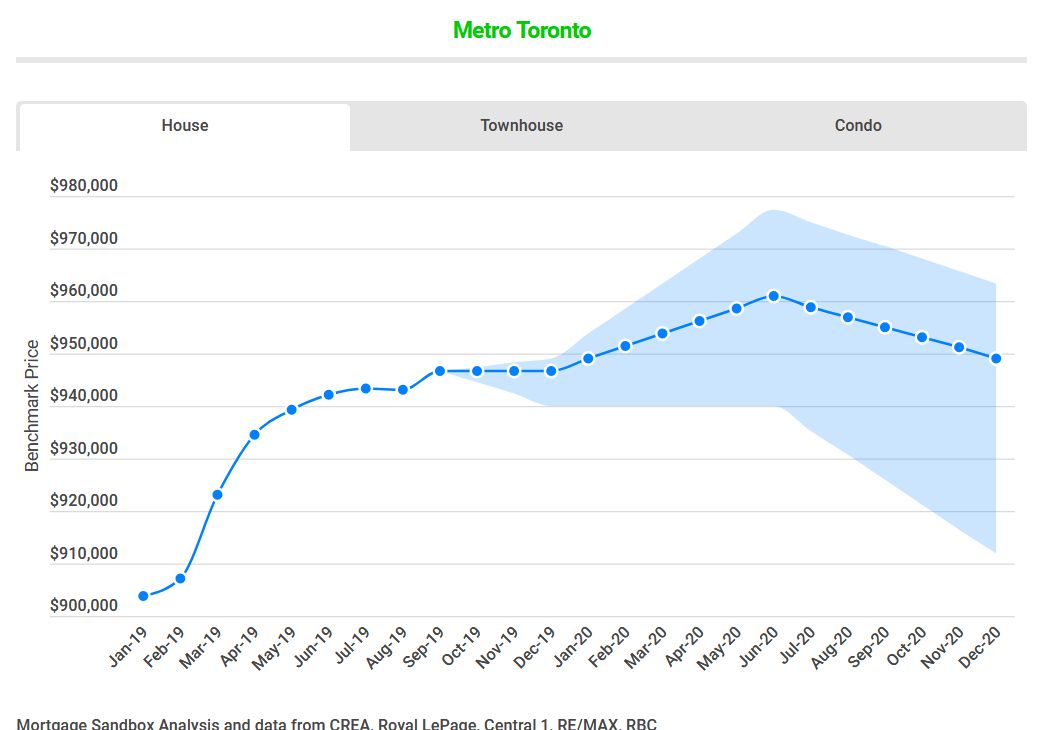Click the Mortgage Sandbox Analysis source text
This screenshot has height=730, width=1037.
(x=337, y=723)
